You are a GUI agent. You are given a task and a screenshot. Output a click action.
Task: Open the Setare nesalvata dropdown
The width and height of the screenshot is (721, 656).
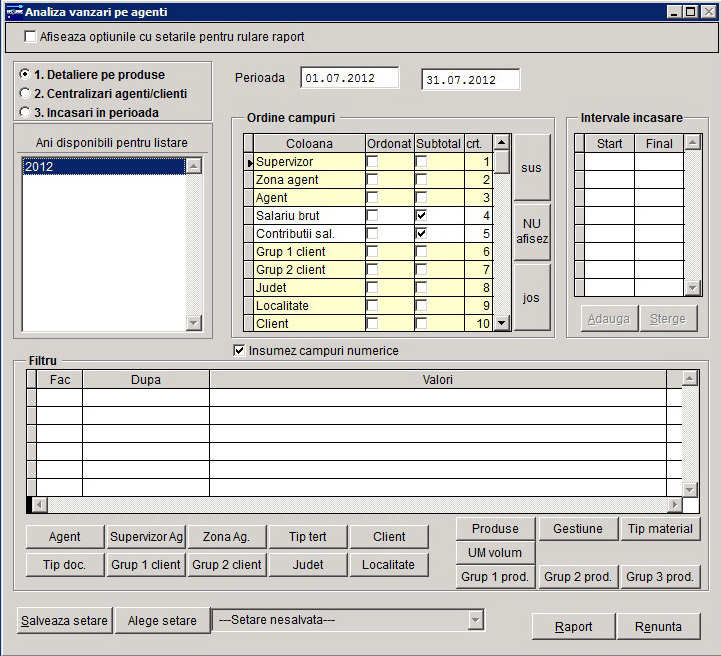tap(475, 620)
